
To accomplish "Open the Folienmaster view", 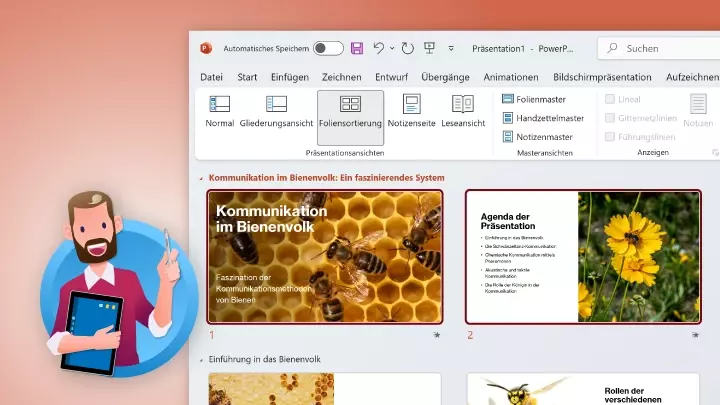I will (534, 99).
